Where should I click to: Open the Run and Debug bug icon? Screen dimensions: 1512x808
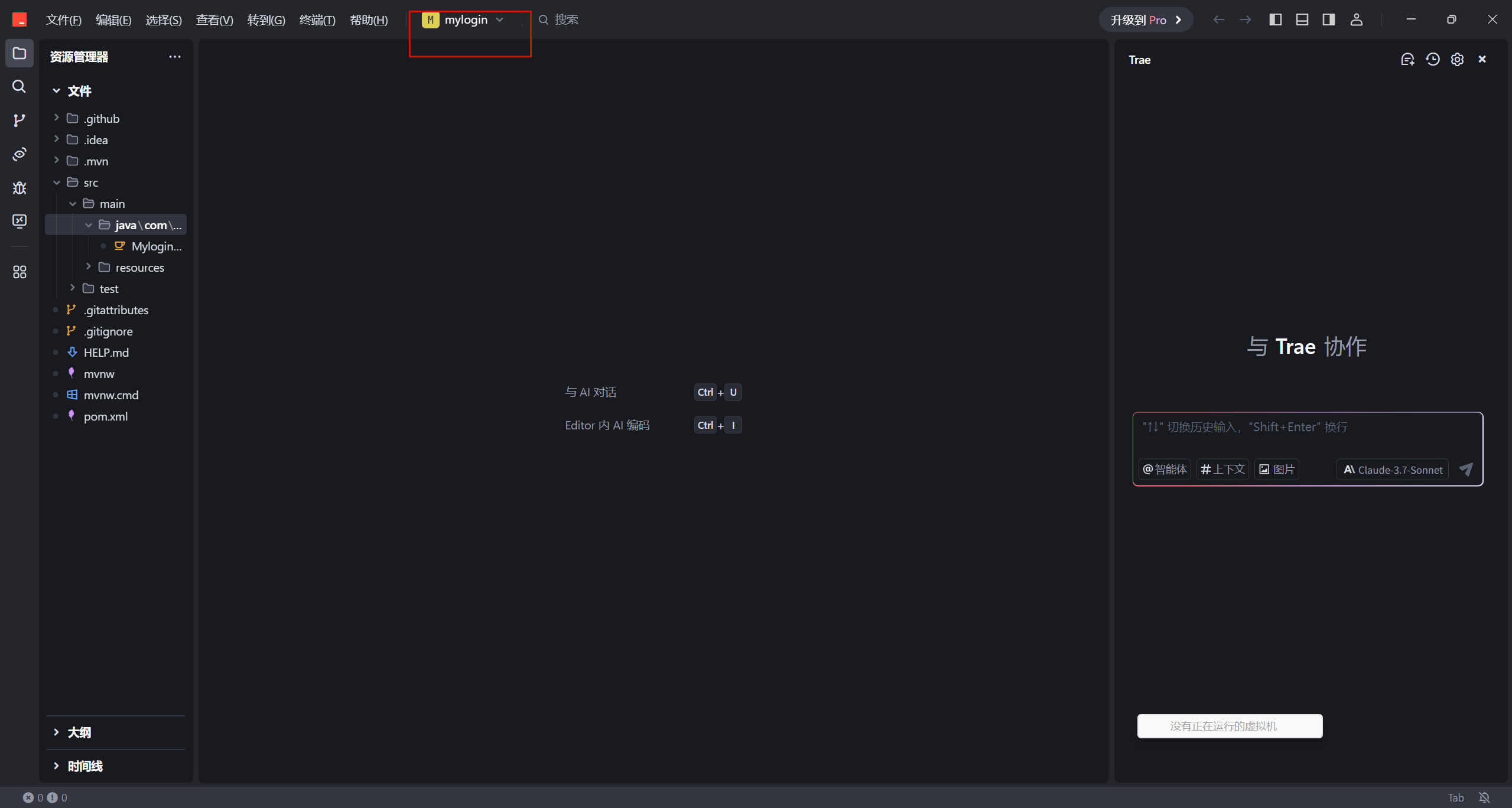19,188
